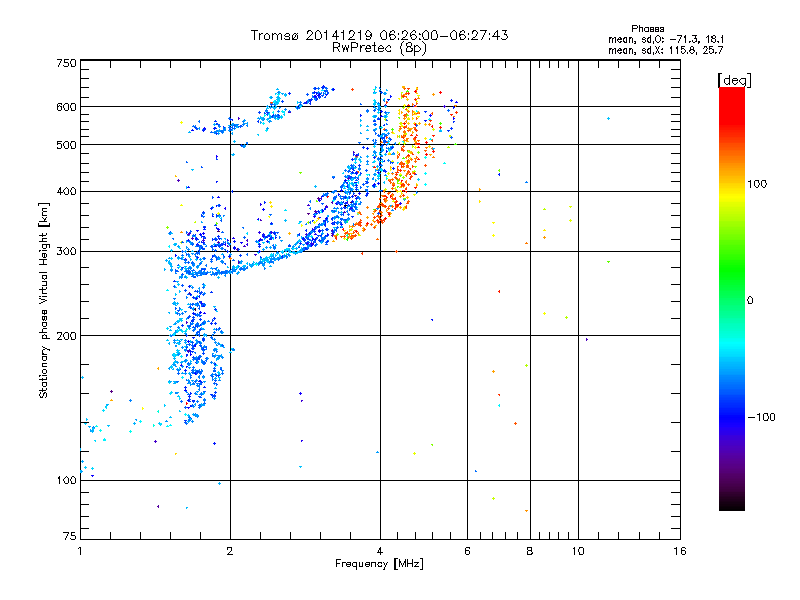The image size is (800, 600).
Task: Click the x-axis tick label '4'
Action: click(x=380, y=551)
